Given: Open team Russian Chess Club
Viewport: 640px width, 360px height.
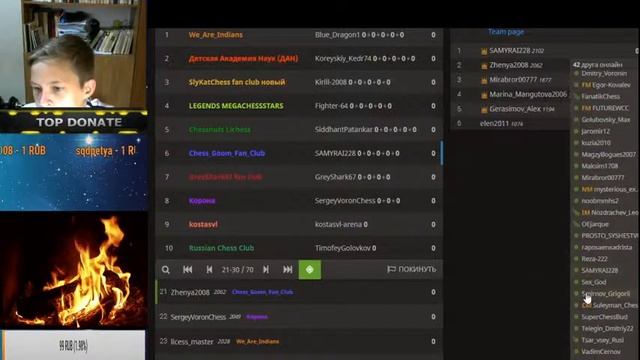Looking at the screenshot, I should (221, 248).
